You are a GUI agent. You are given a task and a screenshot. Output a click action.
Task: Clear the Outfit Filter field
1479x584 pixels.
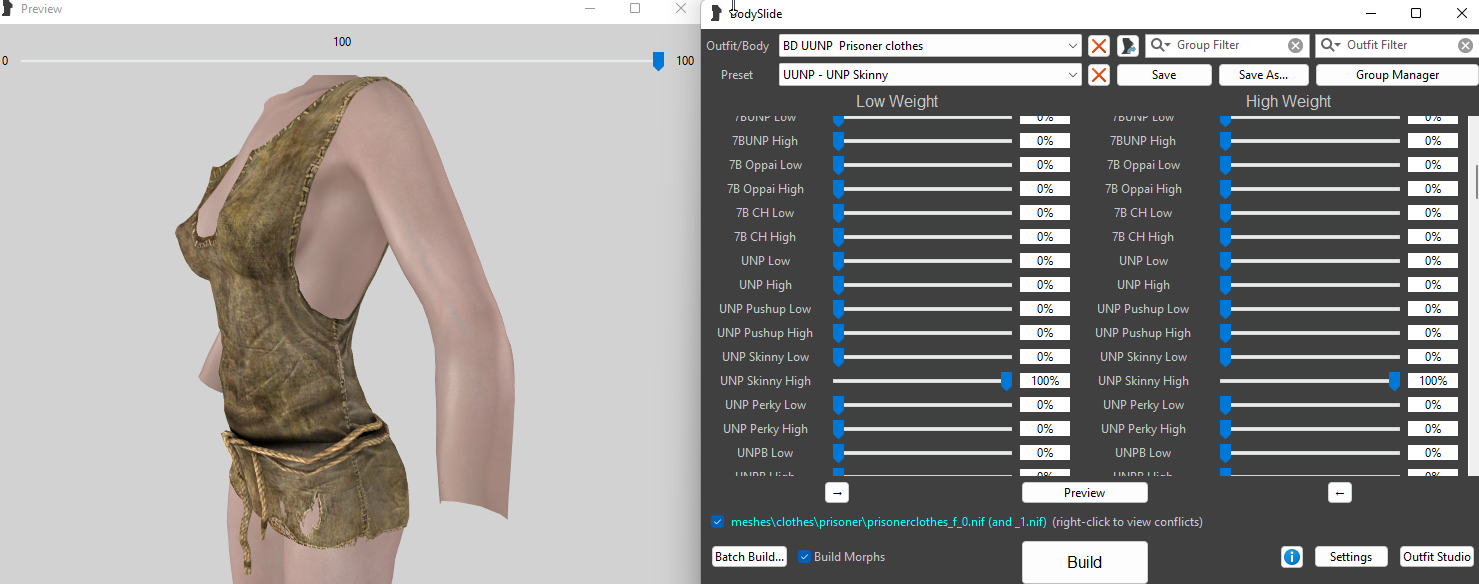coord(1465,45)
